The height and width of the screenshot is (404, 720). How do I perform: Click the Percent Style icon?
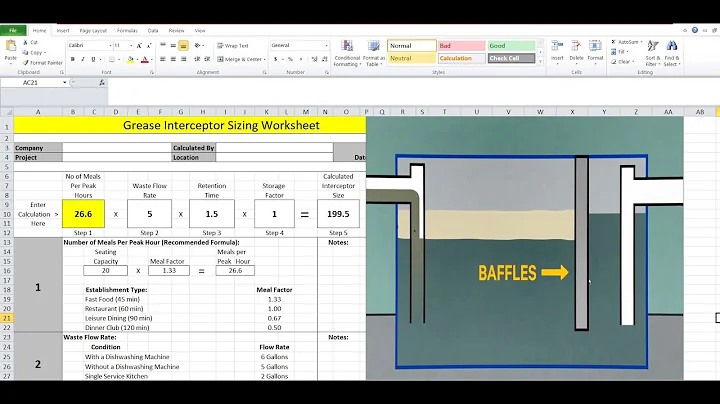coord(290,59)
